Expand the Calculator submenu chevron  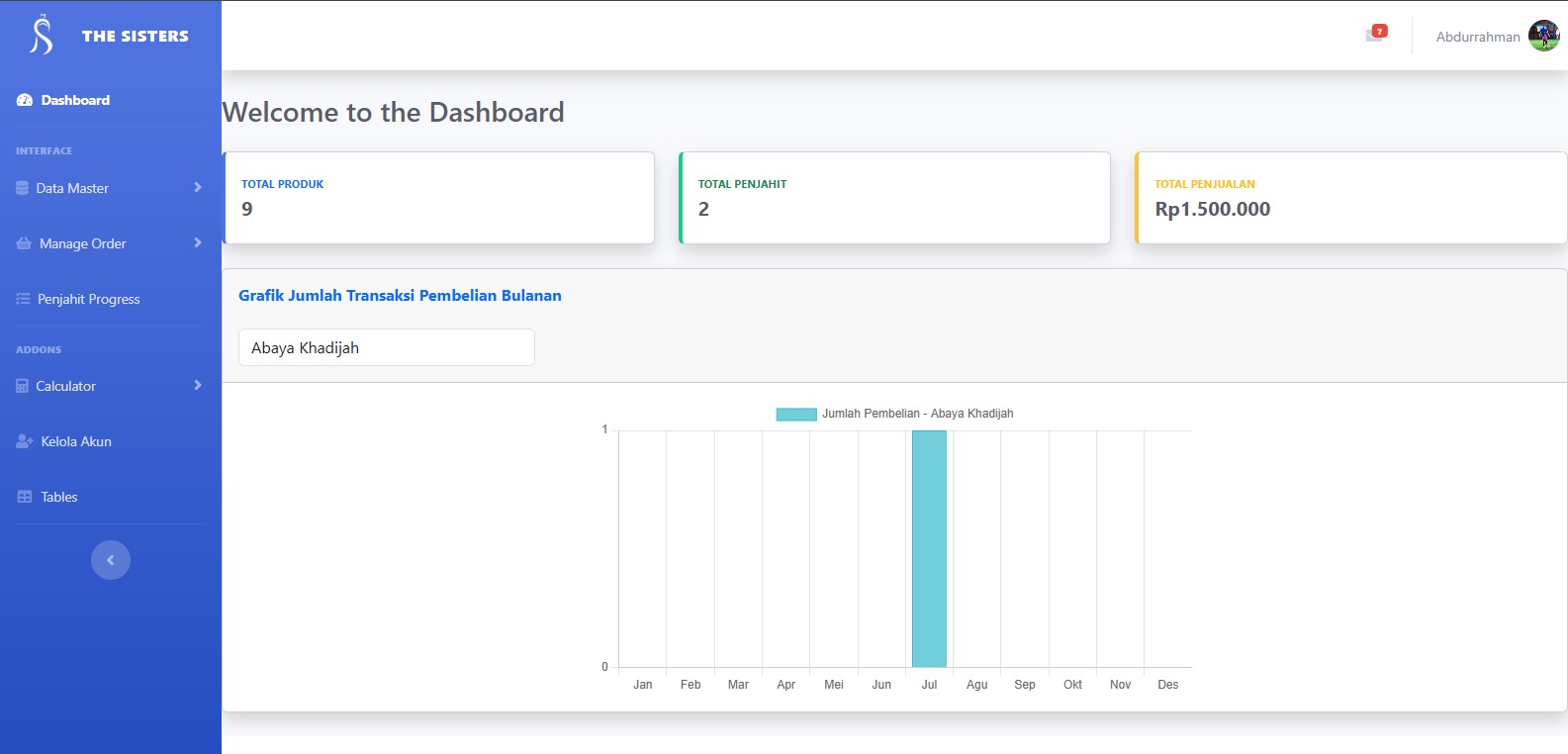pyautogui.click(x=198, y=385)
